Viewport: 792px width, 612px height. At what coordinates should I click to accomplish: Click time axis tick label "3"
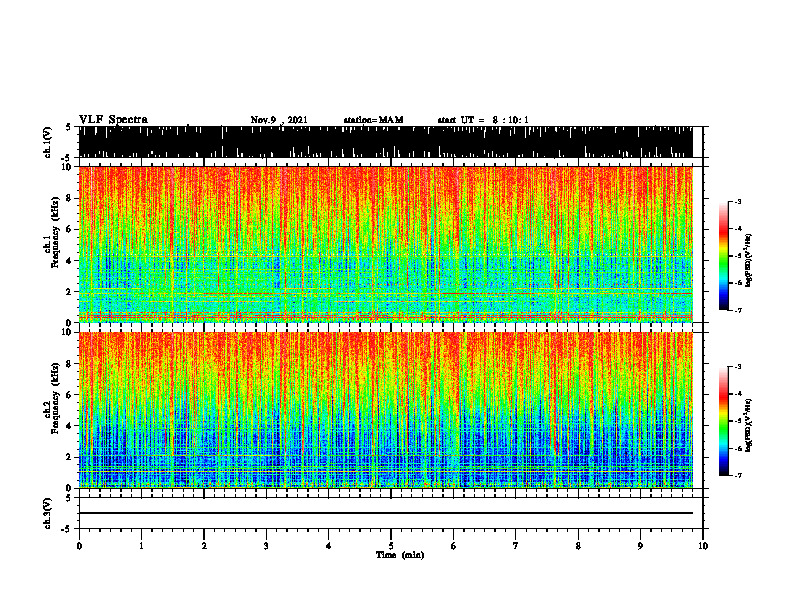tap(266, 546)
